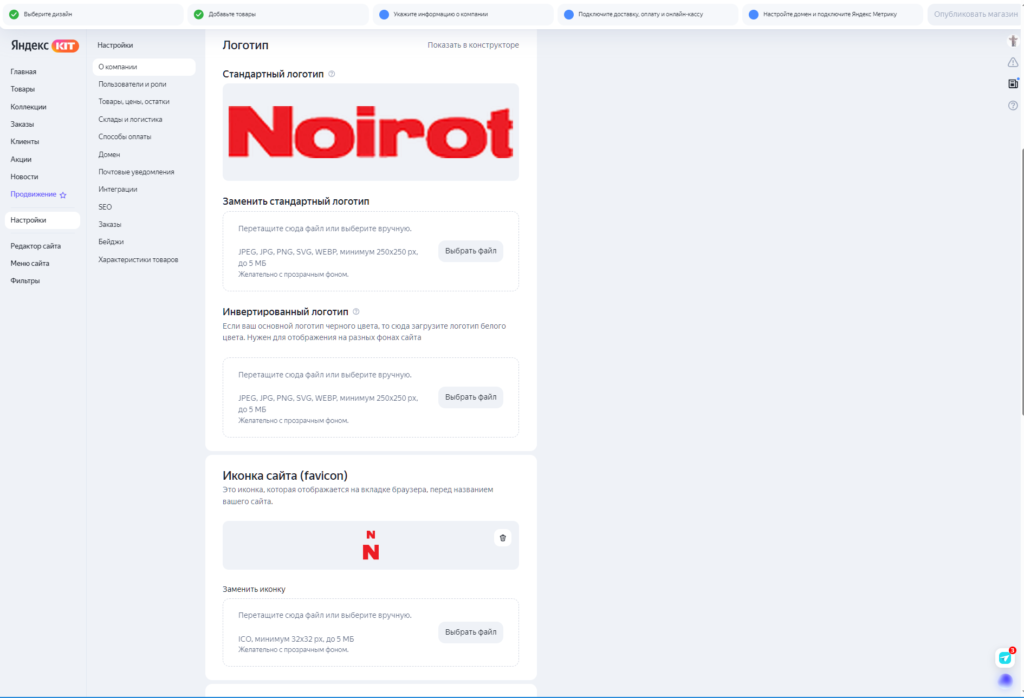Viewport: 1024px width, 698px height.
Task: Open the 'Добавьте товары' onboarding step
Action: pos(278,14)
